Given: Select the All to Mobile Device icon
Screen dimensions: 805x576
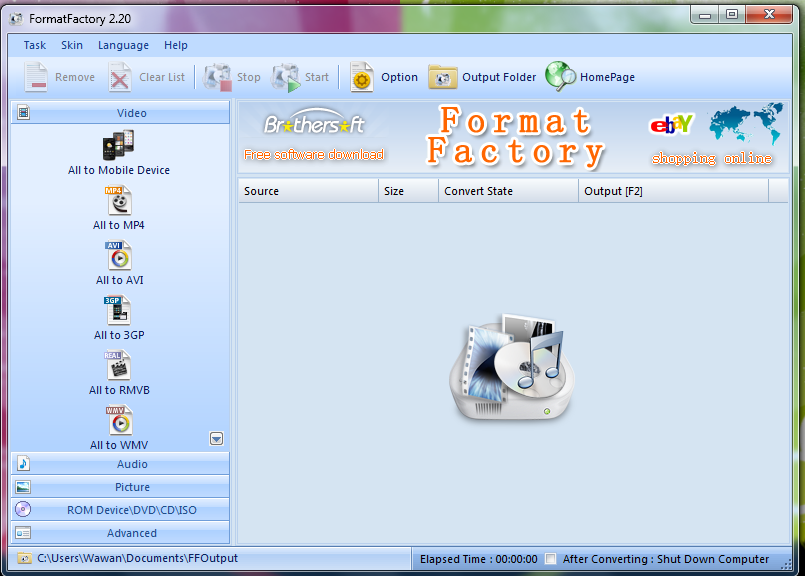Looking at the screenshot, I should (119, 145).
